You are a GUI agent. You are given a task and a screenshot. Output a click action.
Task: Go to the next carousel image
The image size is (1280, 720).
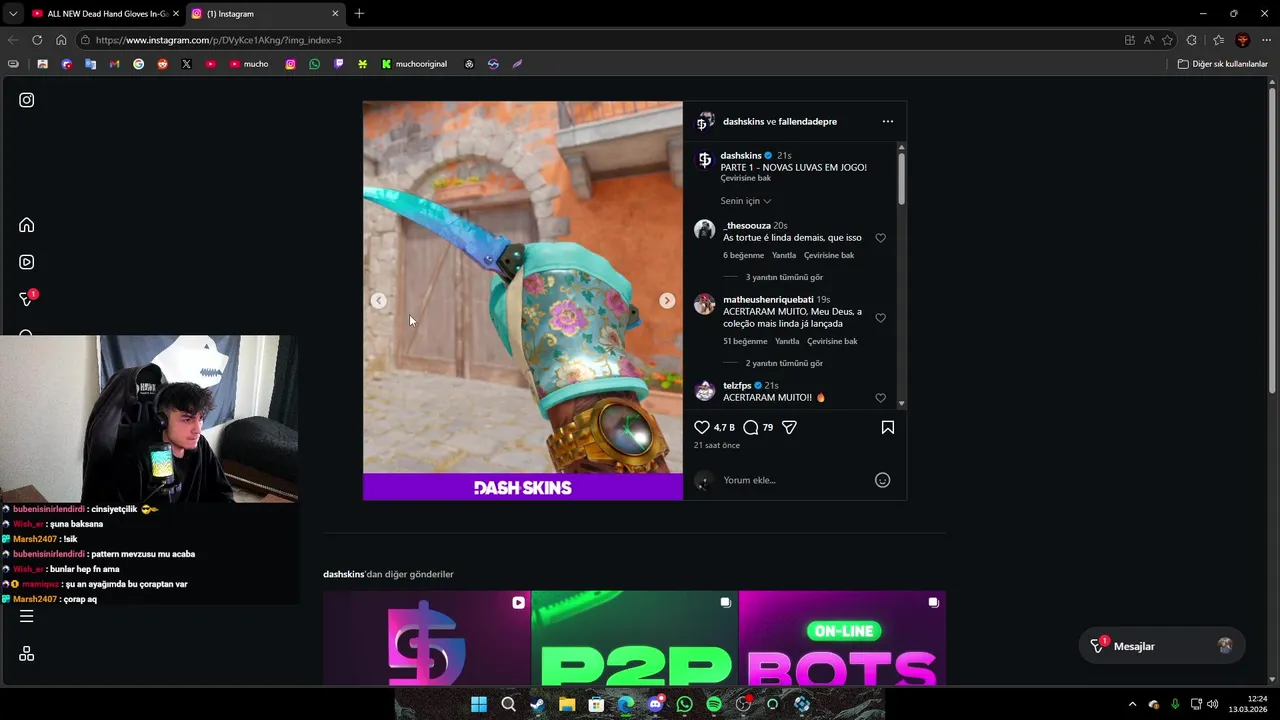(667, 301)
